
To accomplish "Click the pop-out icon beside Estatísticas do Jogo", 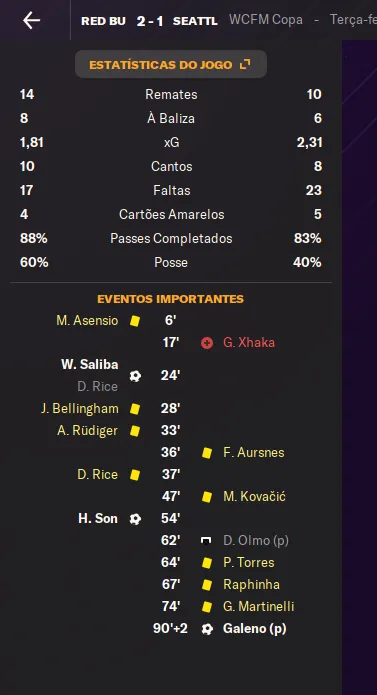I will click(x=245, y=64).
